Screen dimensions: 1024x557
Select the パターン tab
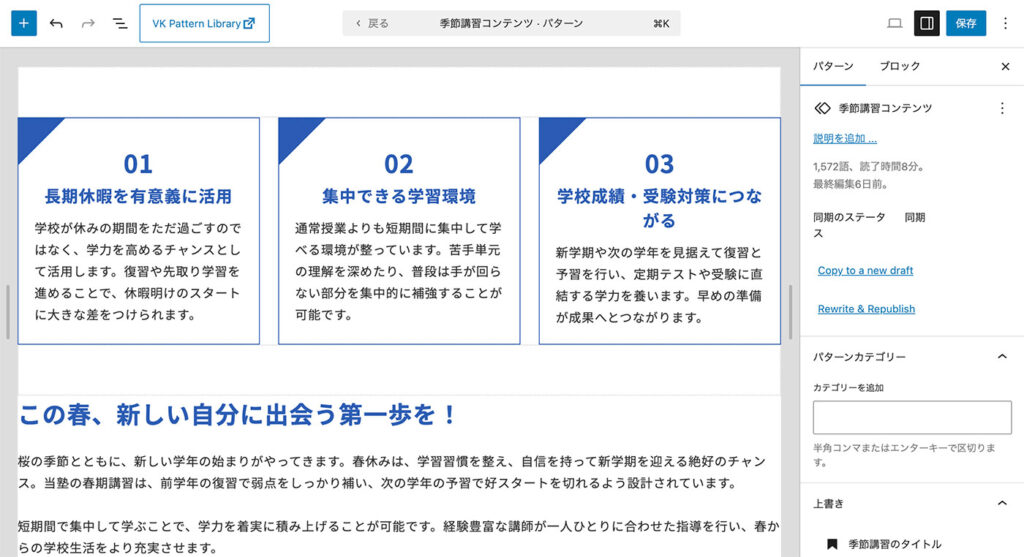coord(832,67)
